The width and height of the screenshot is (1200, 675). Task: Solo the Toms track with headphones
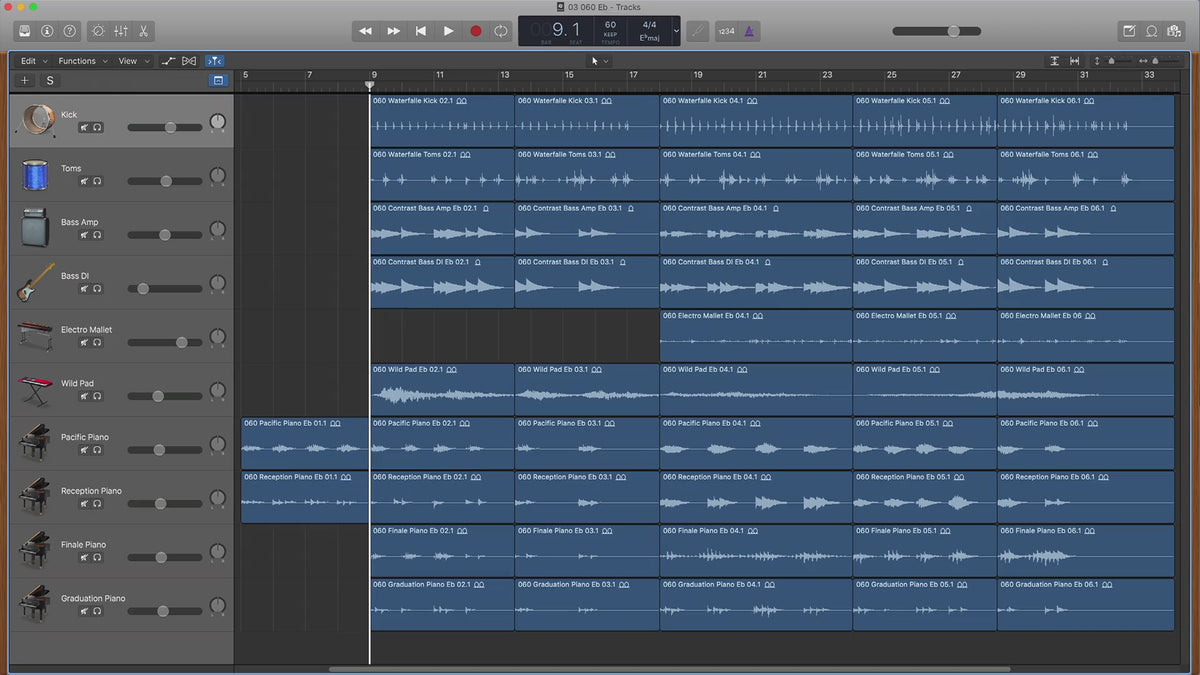pyautogui.click(x=97, y=182)
